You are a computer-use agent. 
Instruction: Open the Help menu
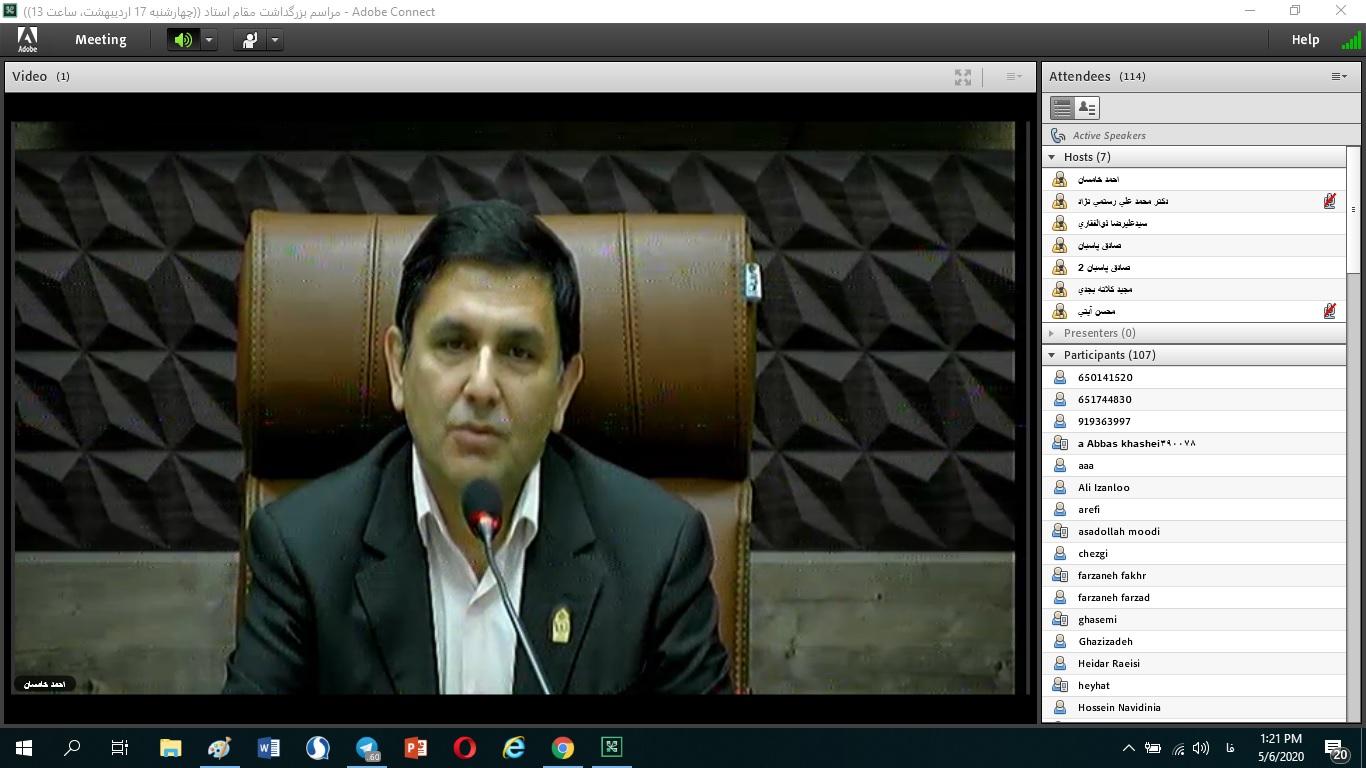click(1305, 40)
